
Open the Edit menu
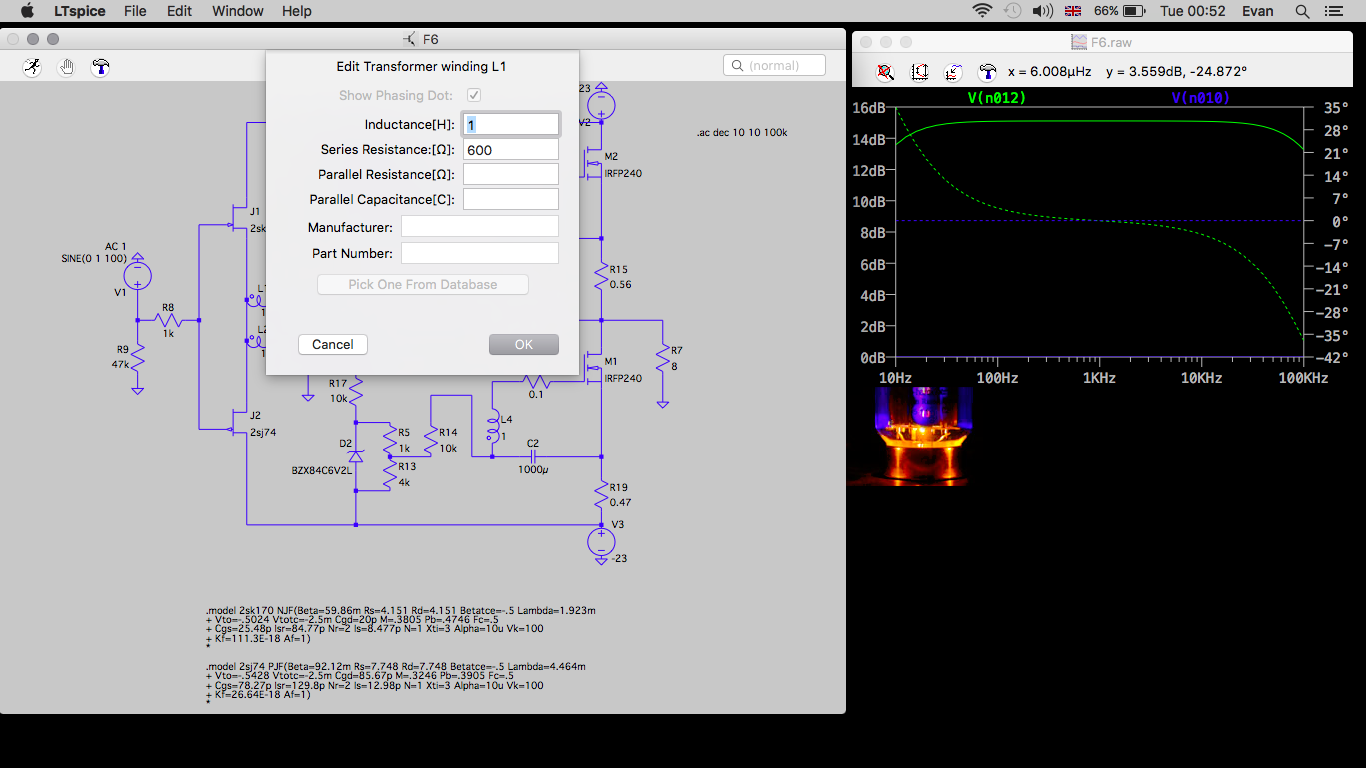point(179,11)
